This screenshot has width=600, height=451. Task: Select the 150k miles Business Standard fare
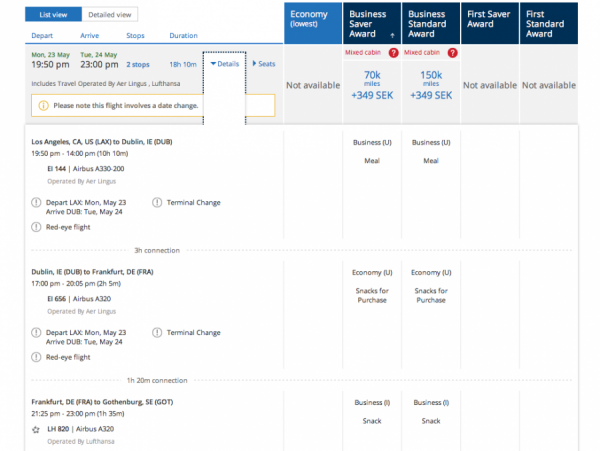tap(433, 82)
